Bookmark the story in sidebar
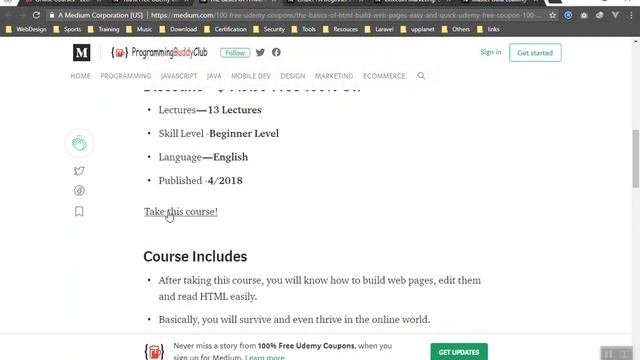The width and height of the screenshot is (640, 360). (x=79, y=211)
